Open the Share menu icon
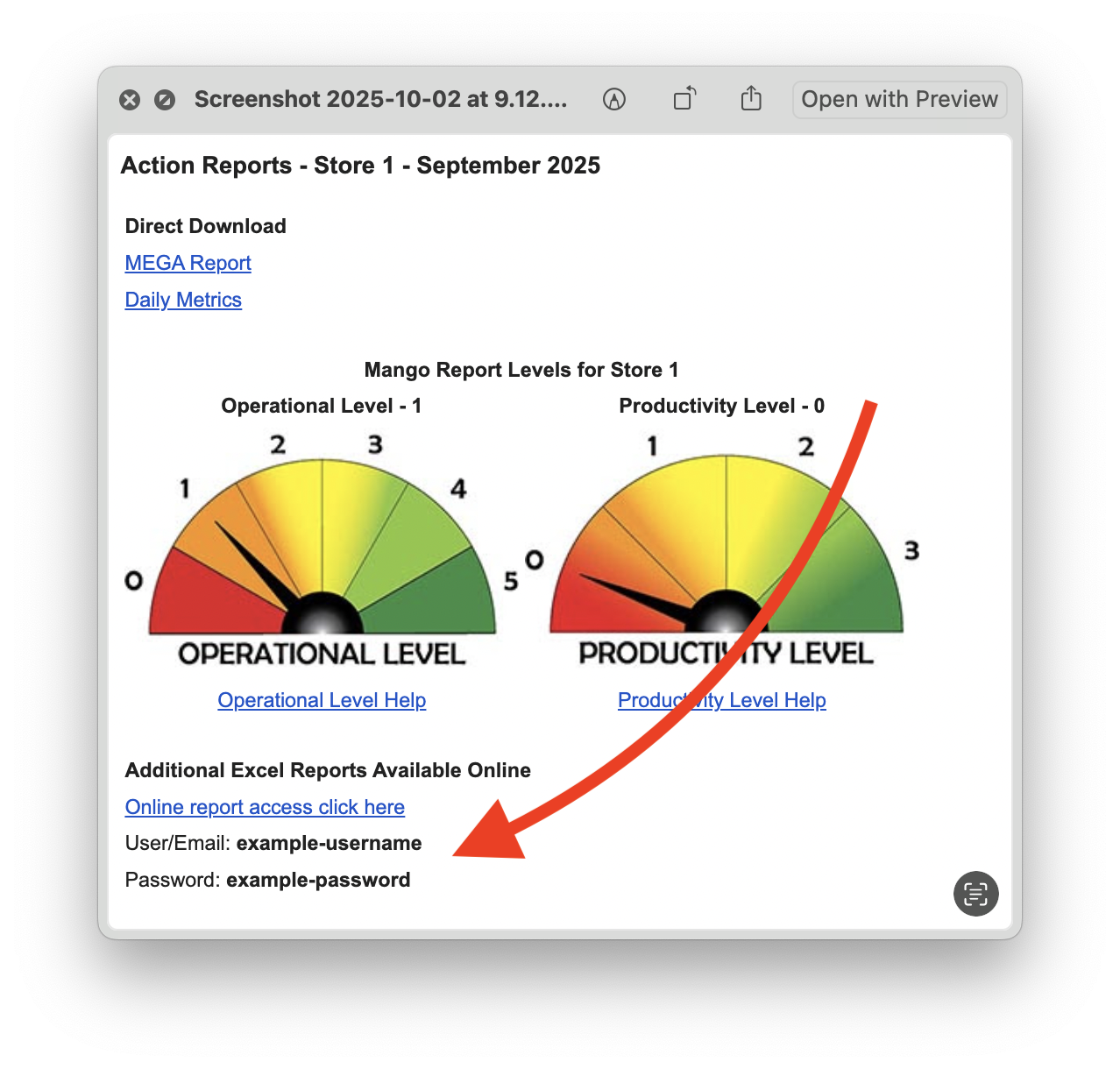This screenshot has width=1120, height=1069. 751,99
